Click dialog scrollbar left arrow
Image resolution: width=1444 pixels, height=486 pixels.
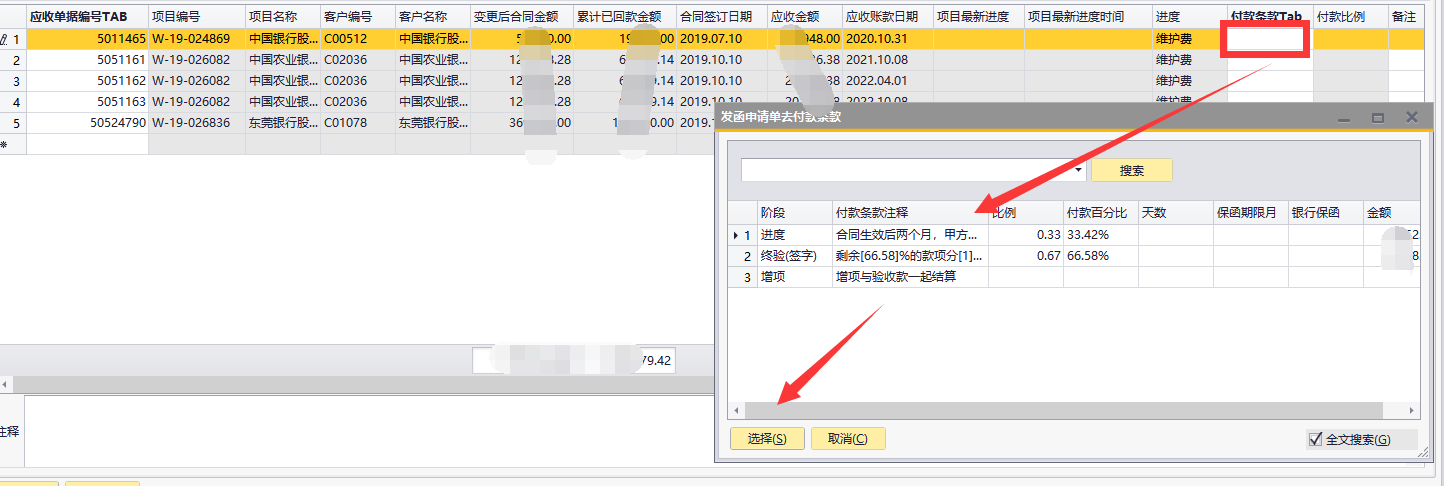click(737, 411)
